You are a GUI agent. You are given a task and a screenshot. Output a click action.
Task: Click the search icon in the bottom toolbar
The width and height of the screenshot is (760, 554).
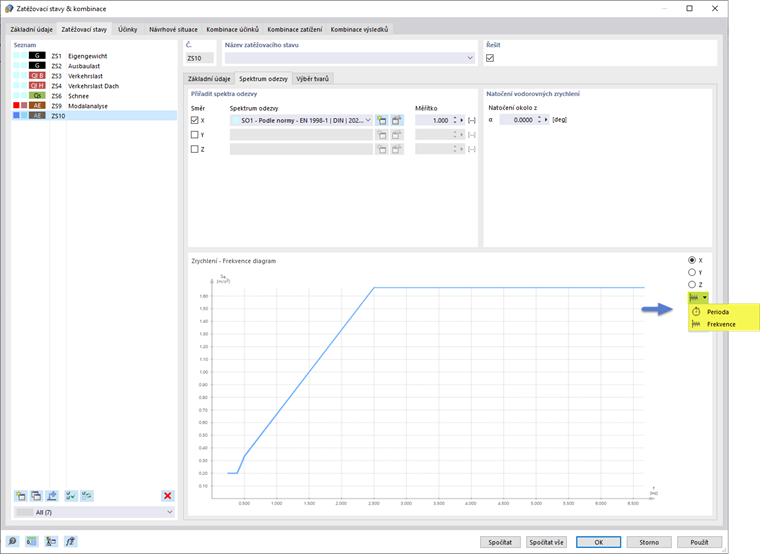[x=12, y=541]
